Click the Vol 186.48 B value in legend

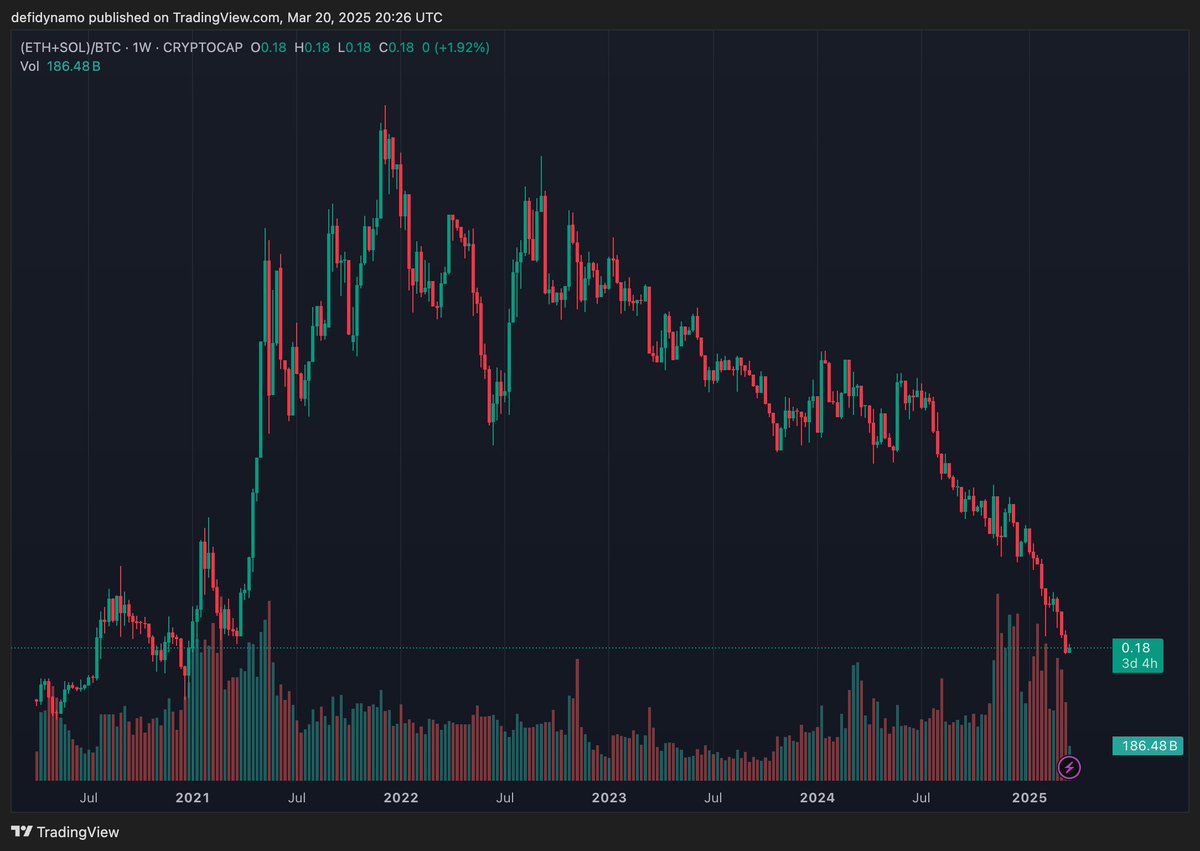click(74, 66)
